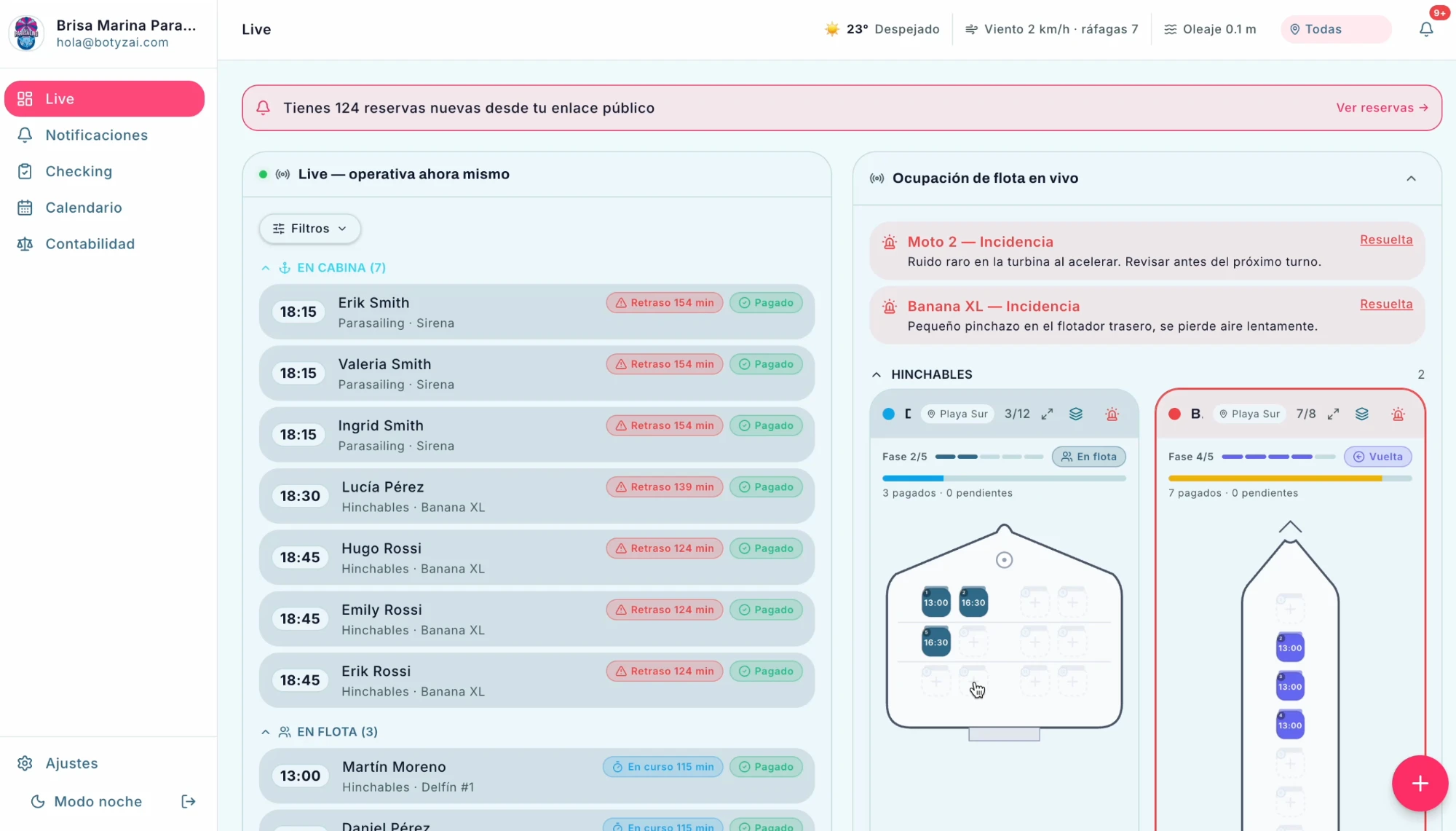Click the Fase 2/5 progress segments
This screenshot has width=1456, height=831.
989,457
